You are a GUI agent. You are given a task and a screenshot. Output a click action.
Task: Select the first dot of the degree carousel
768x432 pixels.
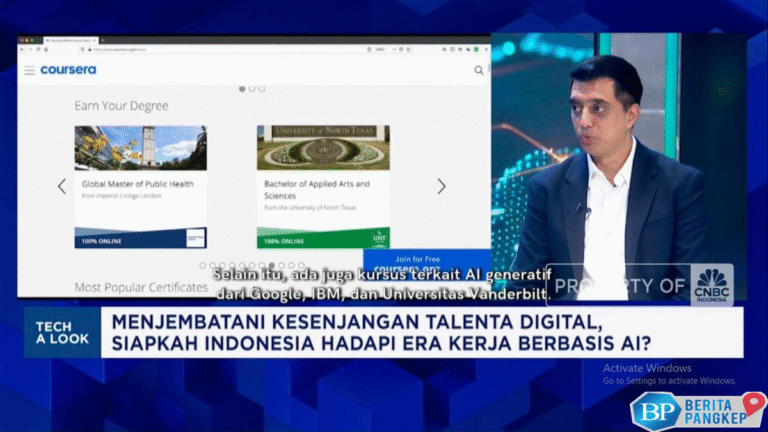[203, 265]
